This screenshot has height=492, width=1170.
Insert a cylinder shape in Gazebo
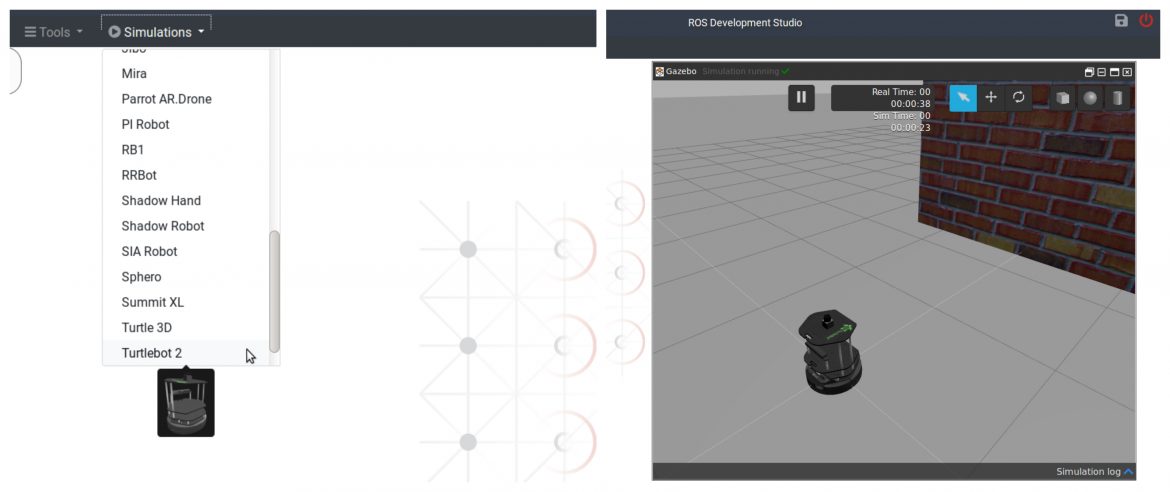tap(1117, 98)
